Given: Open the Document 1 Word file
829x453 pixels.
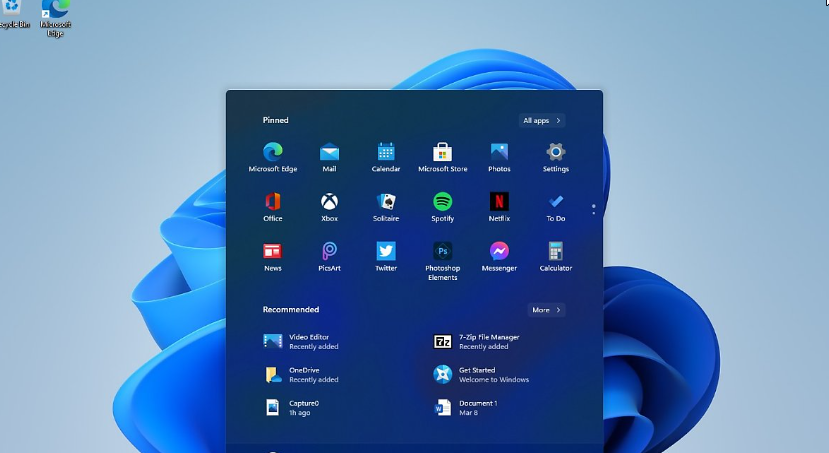Looking at the screenshot, I should click(x=465, y=408).
